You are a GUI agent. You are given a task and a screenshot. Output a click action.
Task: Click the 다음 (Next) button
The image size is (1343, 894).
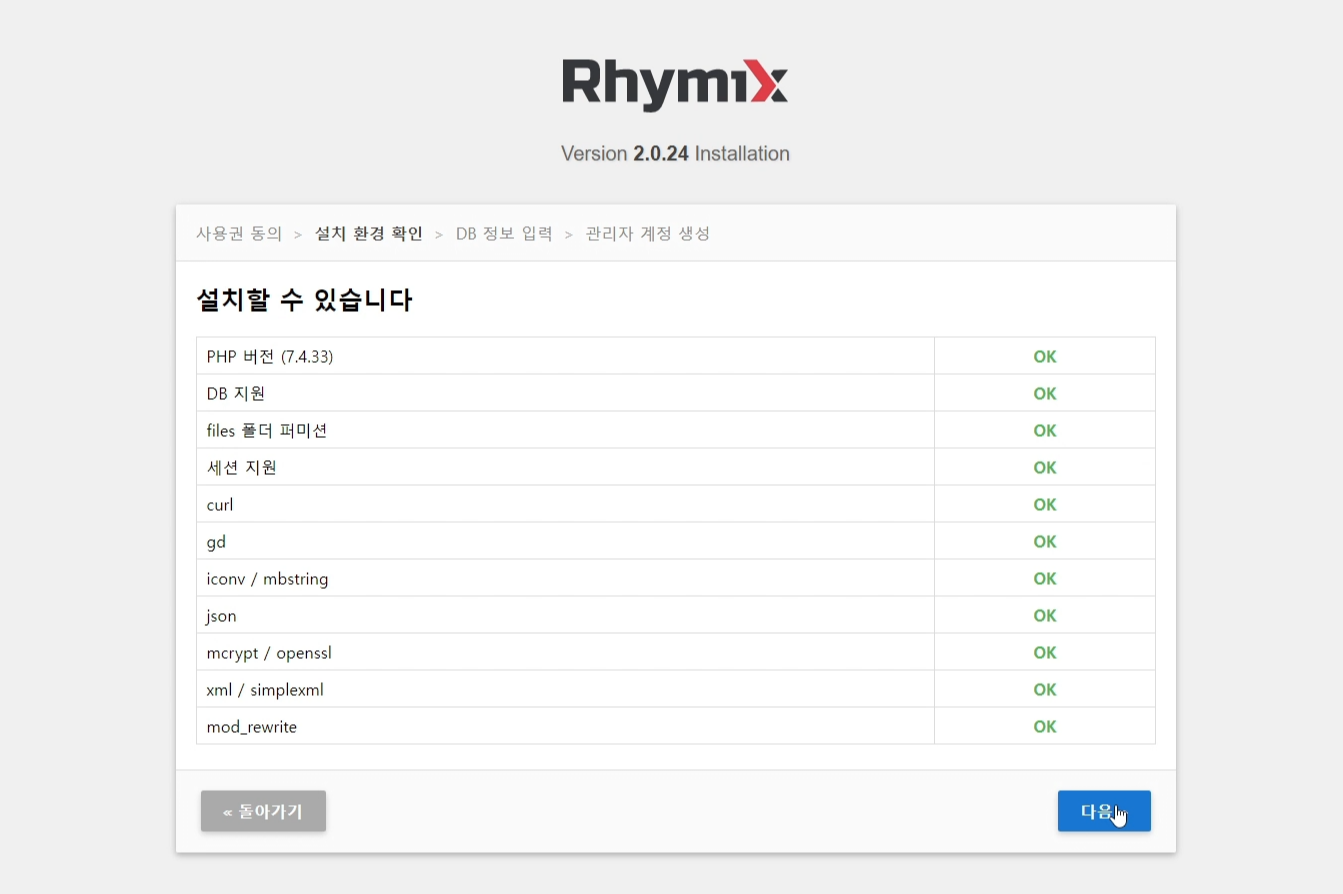tap(1104, 811)
